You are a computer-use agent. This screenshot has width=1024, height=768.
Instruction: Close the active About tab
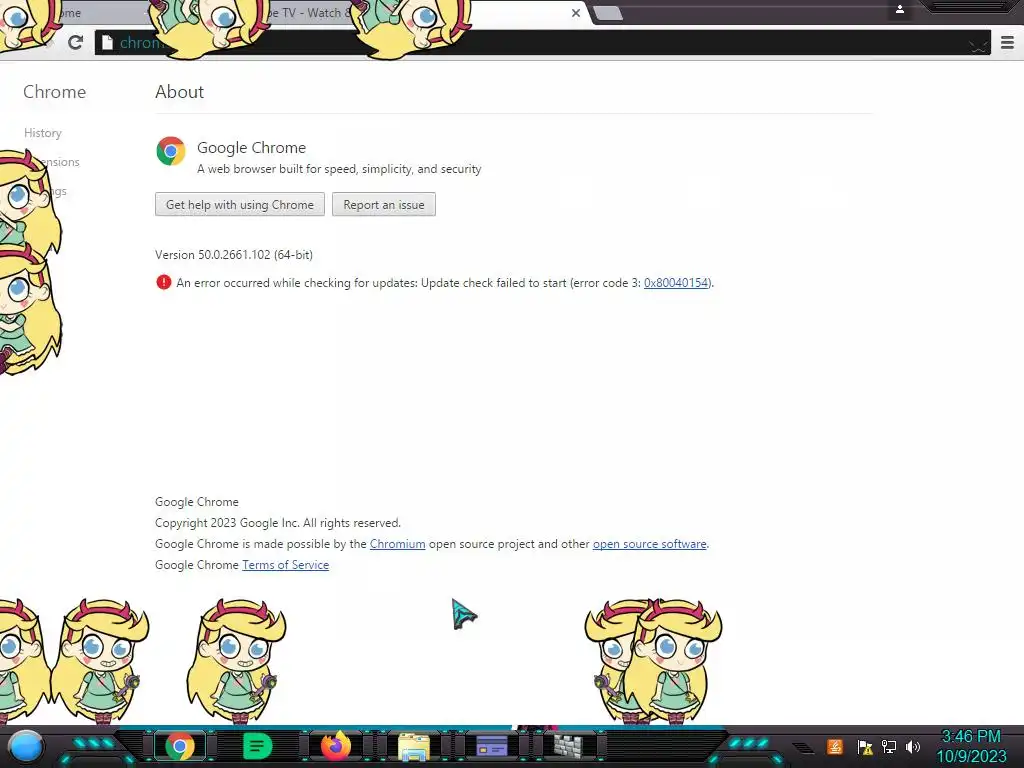coord(575,12)
